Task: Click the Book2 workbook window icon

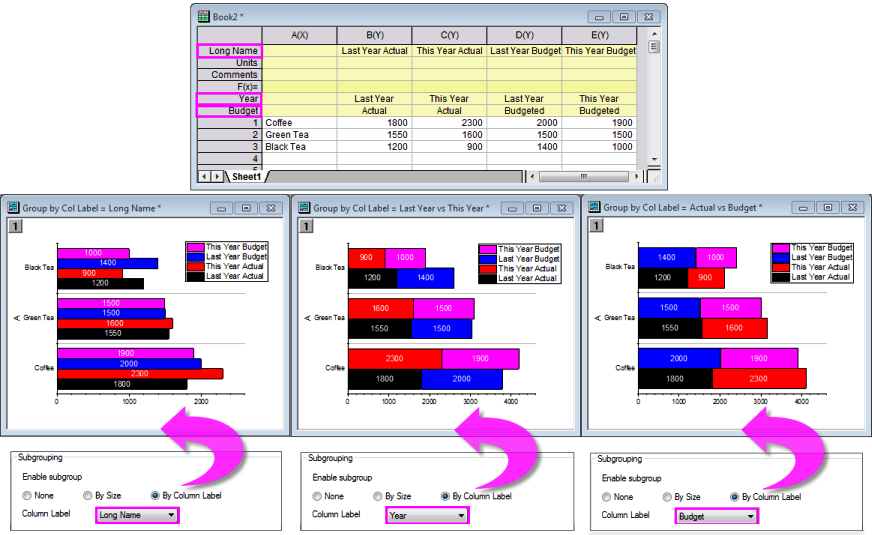Action: coord(204,16)
